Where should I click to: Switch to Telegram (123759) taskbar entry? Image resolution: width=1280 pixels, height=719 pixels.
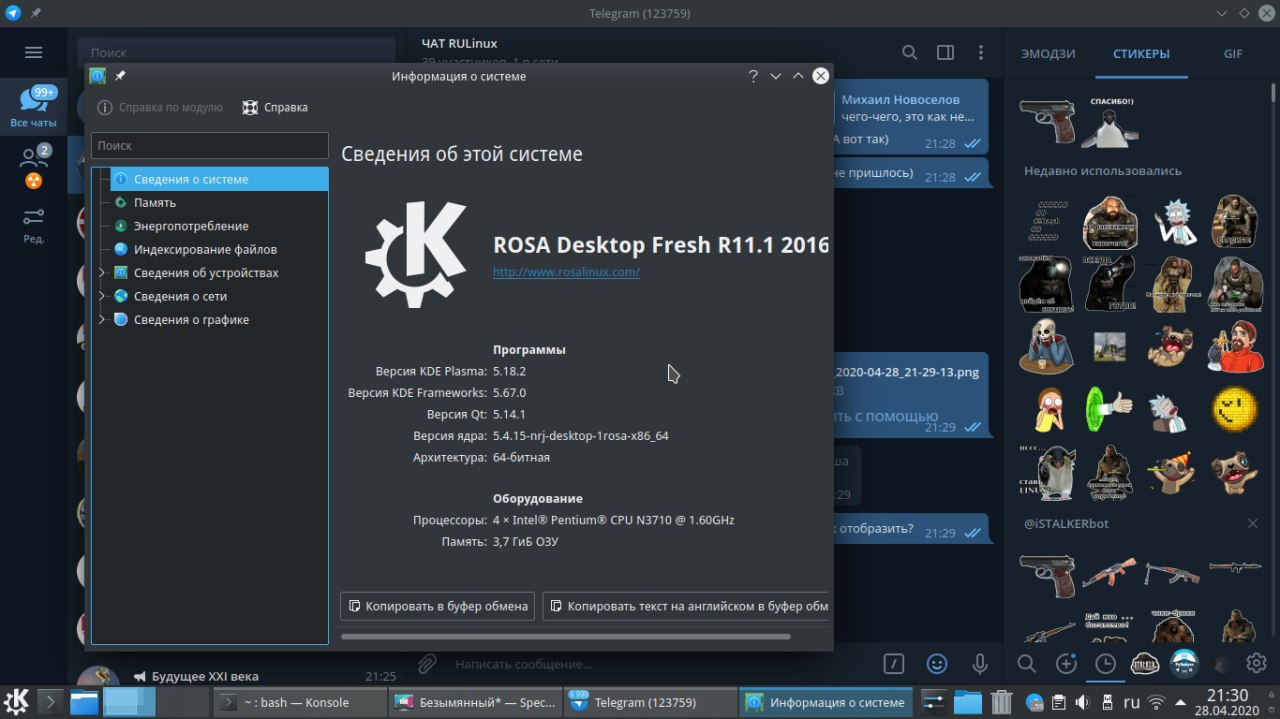pyautogui.click(x=649, y=702)
